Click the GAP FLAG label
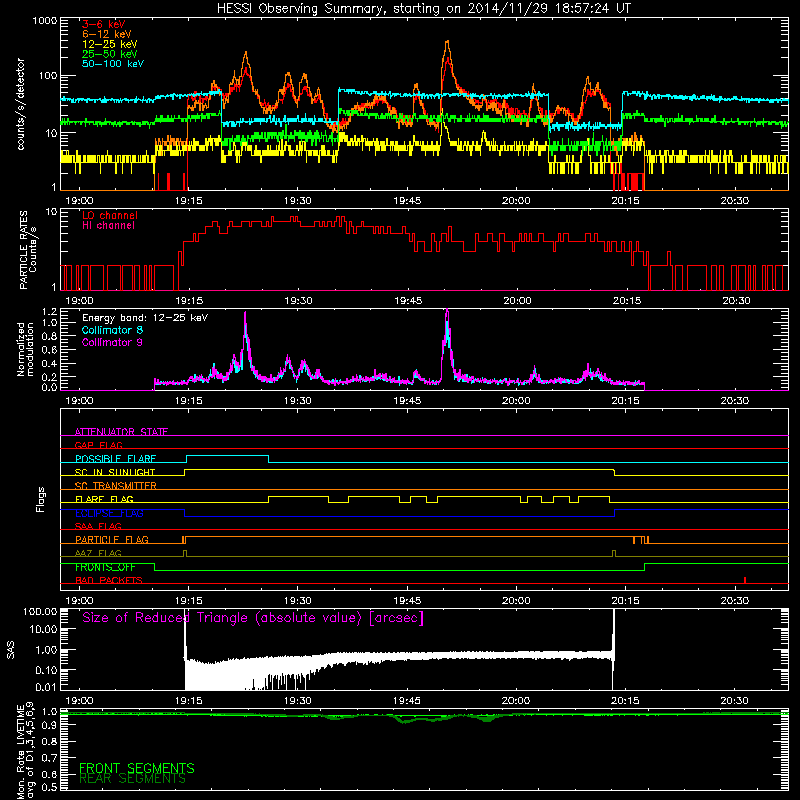This screenshot has height=800, width=800. (98, 445)
